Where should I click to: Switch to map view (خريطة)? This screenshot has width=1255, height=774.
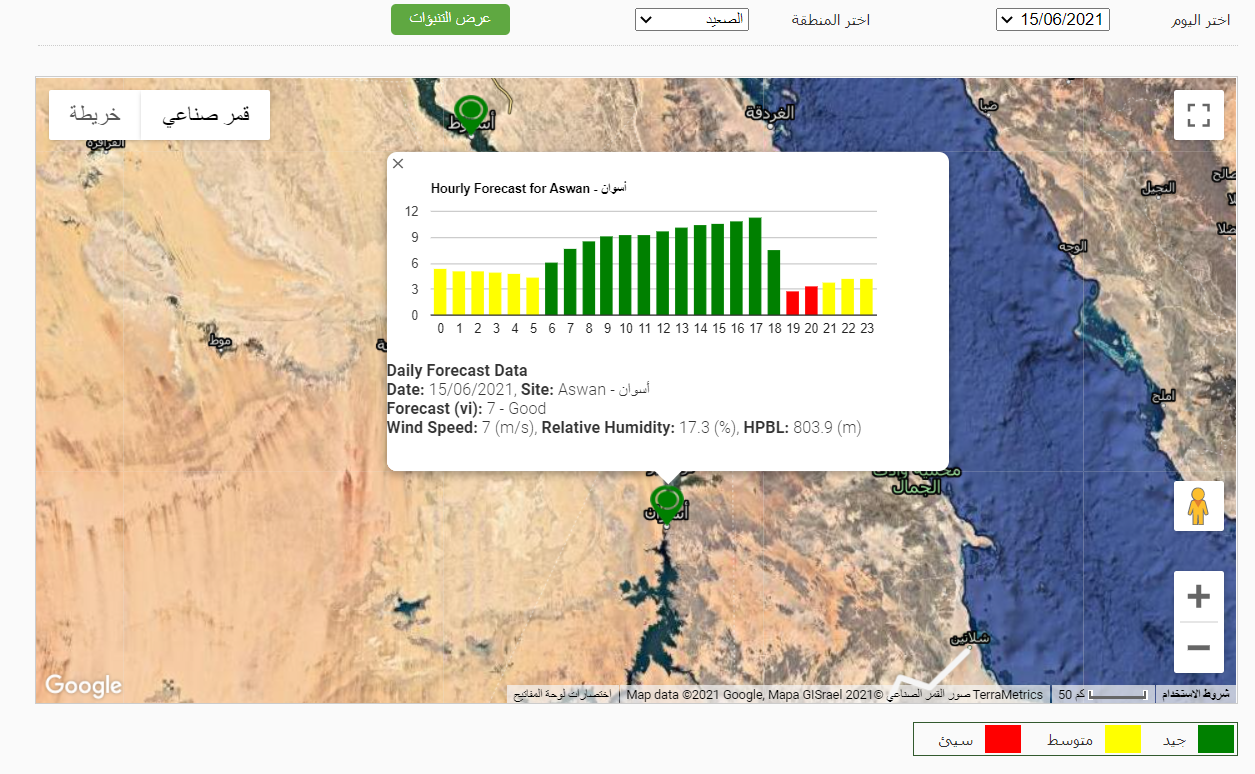(95, 115)
